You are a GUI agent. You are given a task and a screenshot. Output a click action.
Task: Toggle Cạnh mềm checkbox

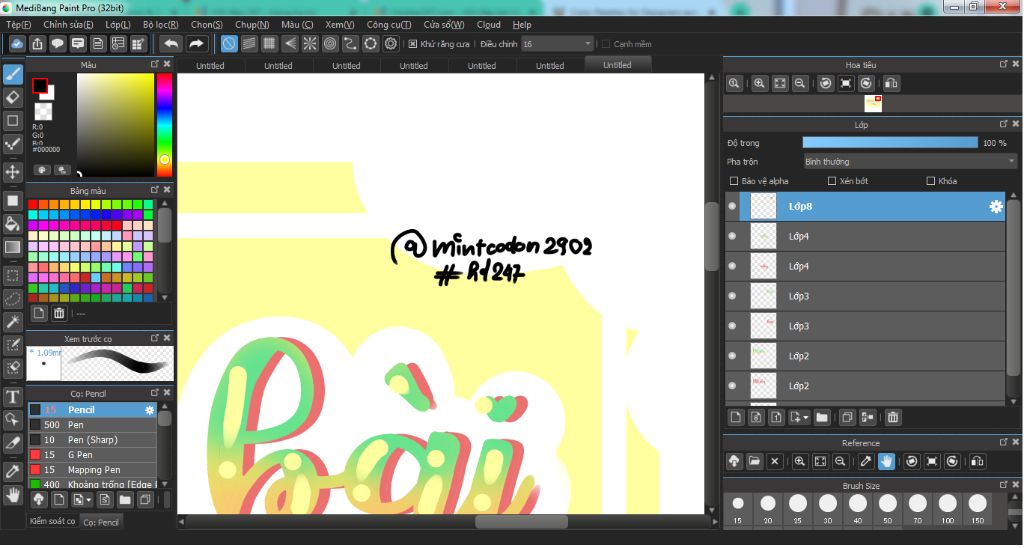point(606,44)
